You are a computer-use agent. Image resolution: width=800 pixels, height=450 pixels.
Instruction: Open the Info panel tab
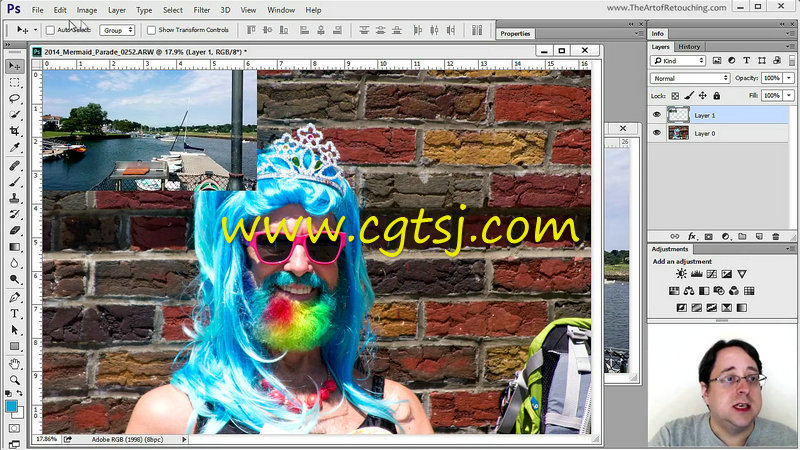click(658, 34)
